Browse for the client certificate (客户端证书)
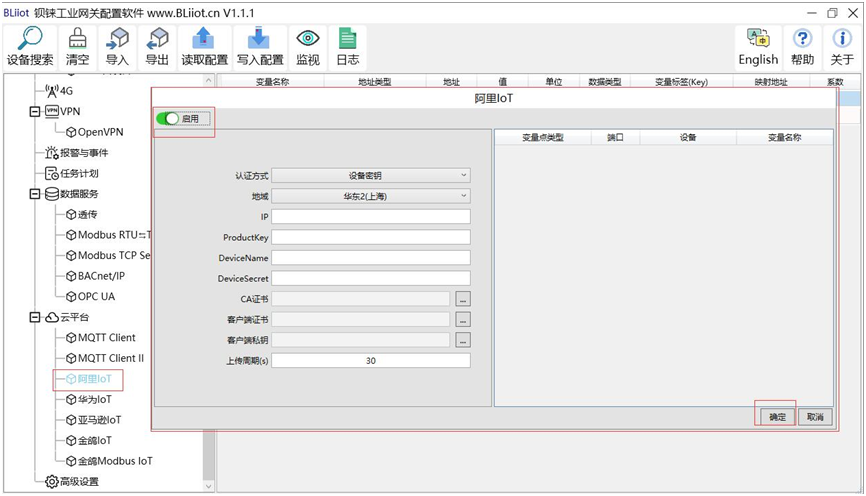Image resolution: width=866 pixels, height=496 pixels. [463, 319]
